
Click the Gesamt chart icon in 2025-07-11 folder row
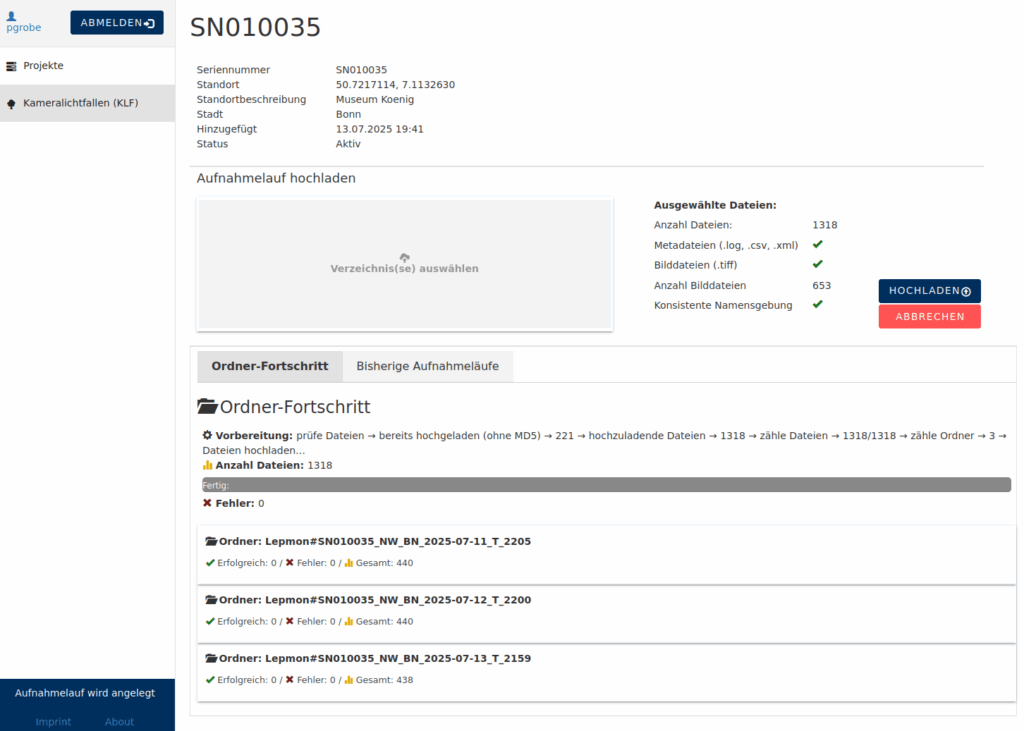(x=349, y=562)
